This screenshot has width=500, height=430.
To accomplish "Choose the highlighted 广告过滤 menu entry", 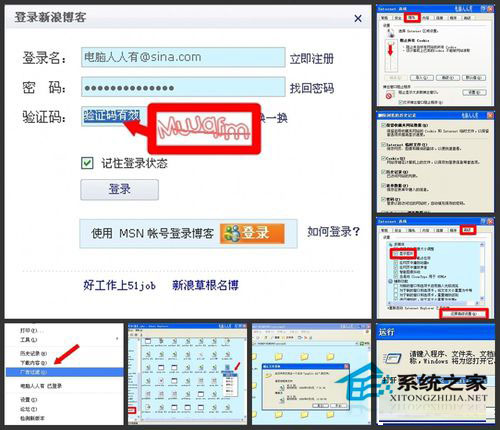I will coord(65,372).
